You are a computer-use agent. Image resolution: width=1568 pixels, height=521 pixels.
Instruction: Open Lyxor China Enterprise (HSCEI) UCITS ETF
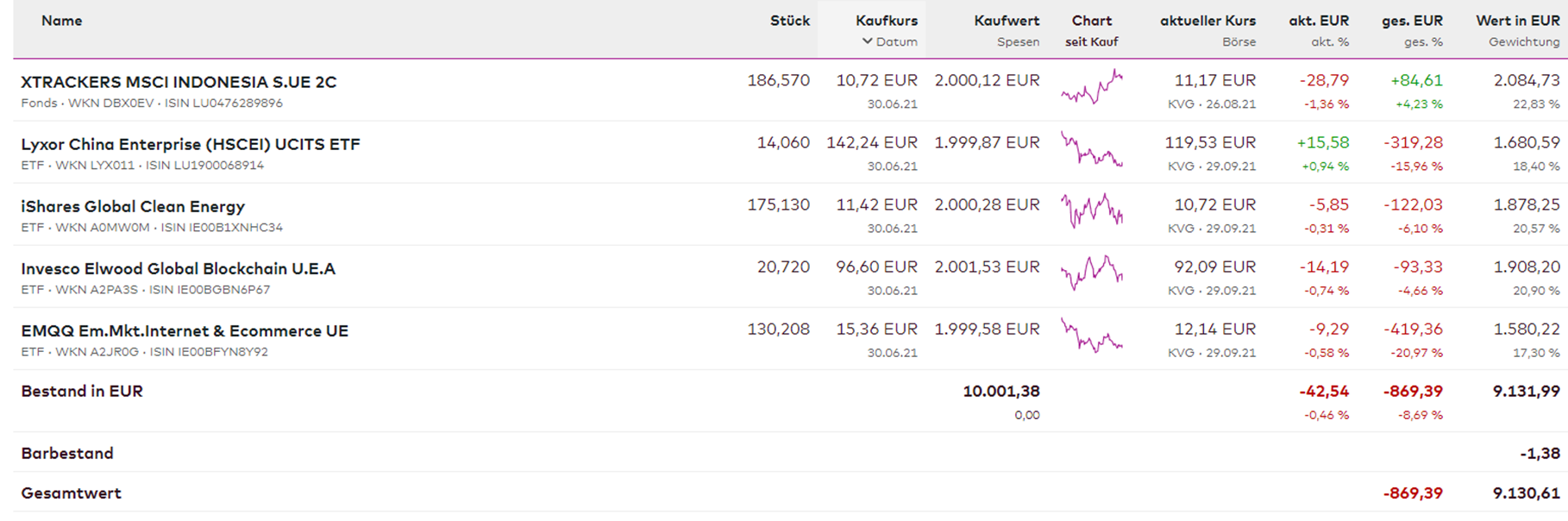point(191,144)
